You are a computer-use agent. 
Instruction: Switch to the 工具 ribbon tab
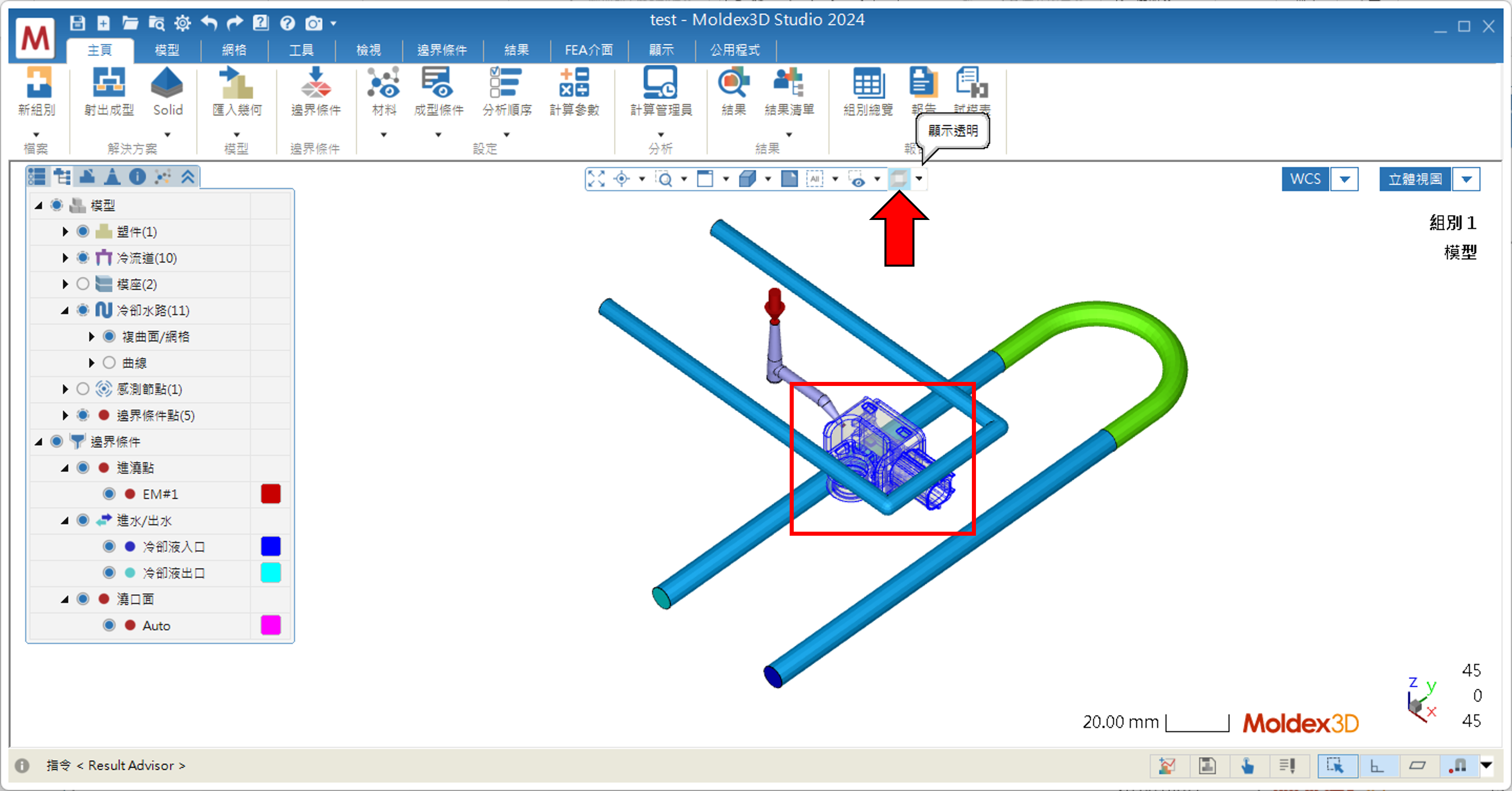(301, 50)
